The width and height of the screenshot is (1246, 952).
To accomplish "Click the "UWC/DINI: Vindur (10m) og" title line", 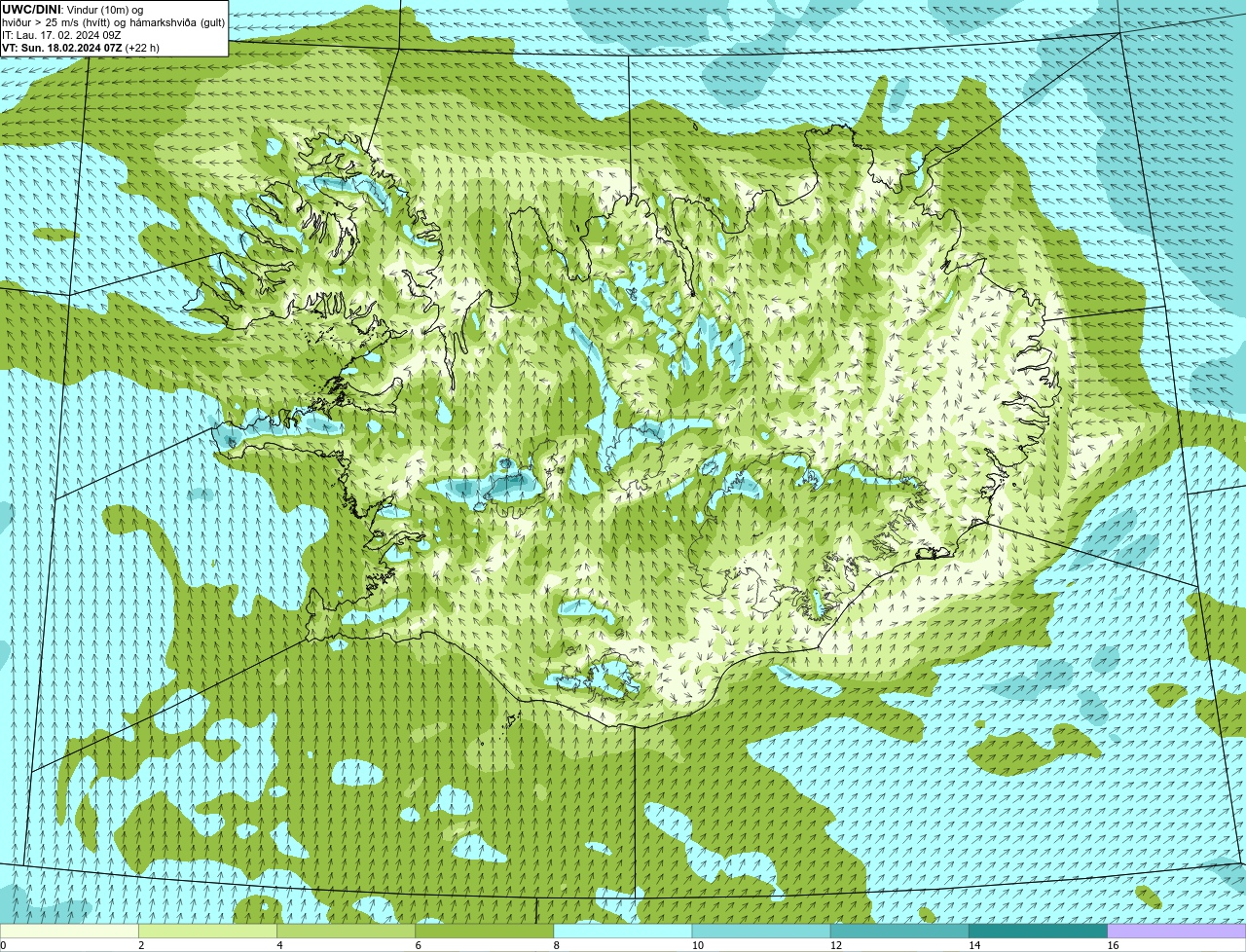I will coord(72,10).
